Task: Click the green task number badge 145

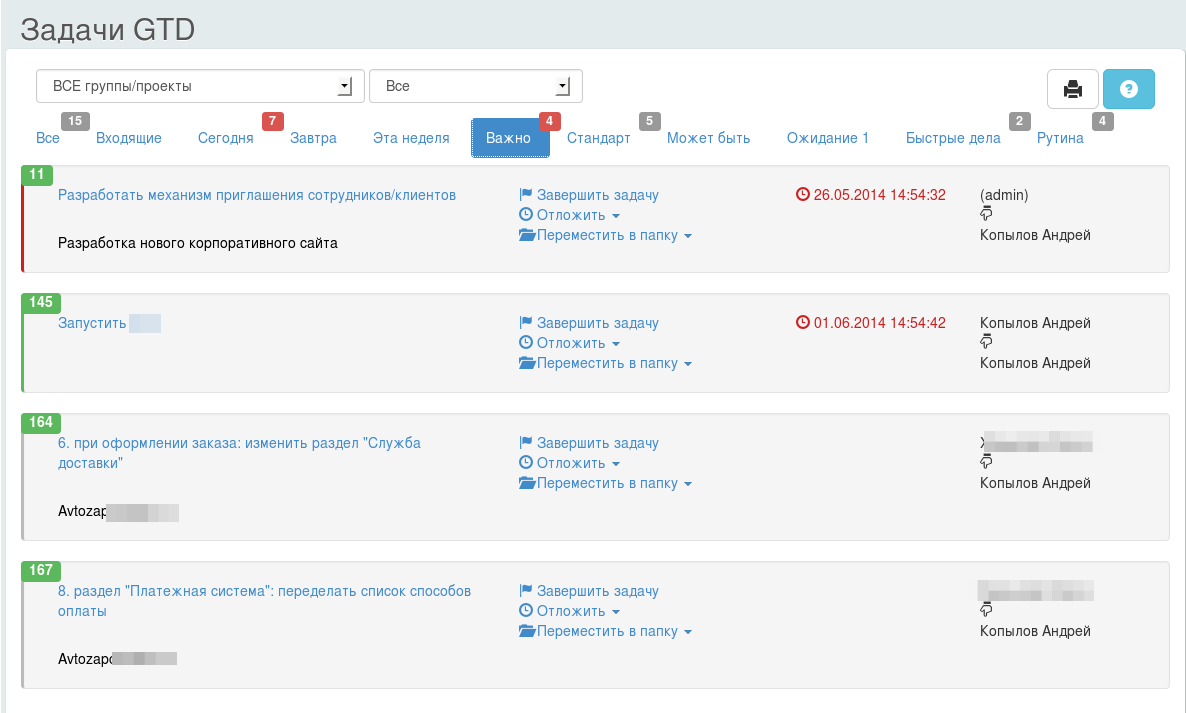Action: pyautogui.click(x=41, y=303)
